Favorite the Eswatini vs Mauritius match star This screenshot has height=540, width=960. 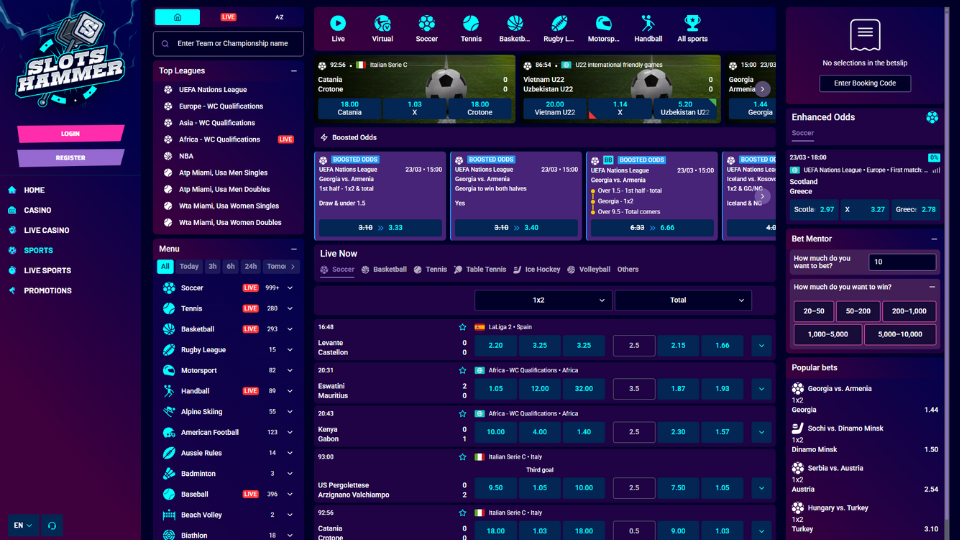point(462,370)
